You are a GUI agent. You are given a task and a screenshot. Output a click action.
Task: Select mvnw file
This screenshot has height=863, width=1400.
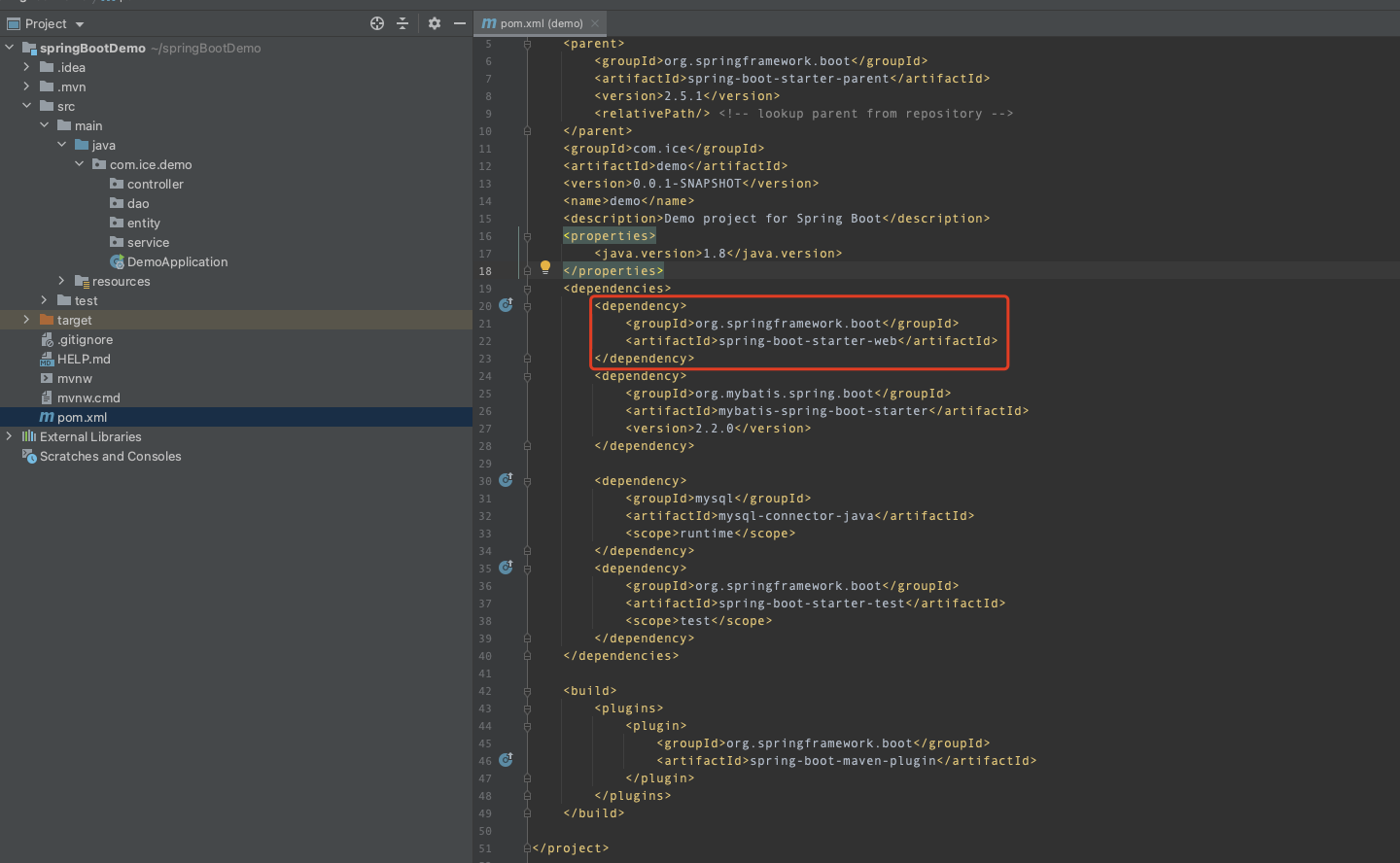(75, 378)
